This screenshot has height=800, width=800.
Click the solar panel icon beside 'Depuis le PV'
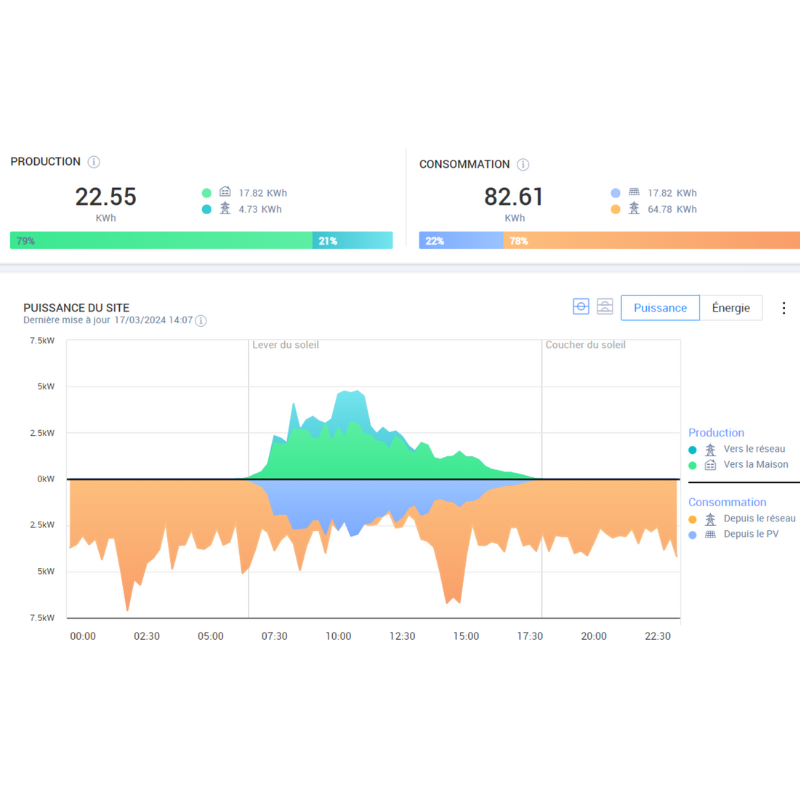click(x=710, y=535)
